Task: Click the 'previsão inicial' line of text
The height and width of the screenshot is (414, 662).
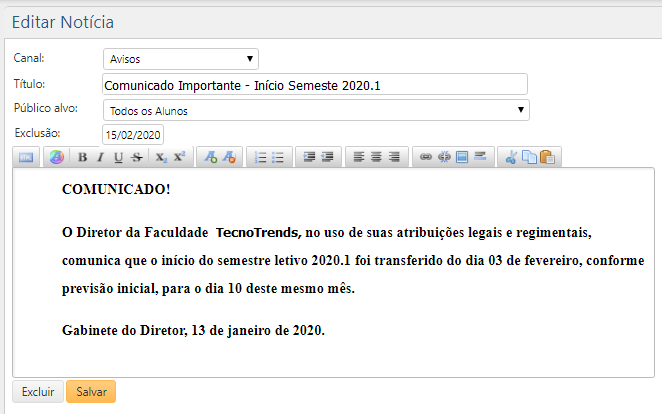Action: click(209, 289)
